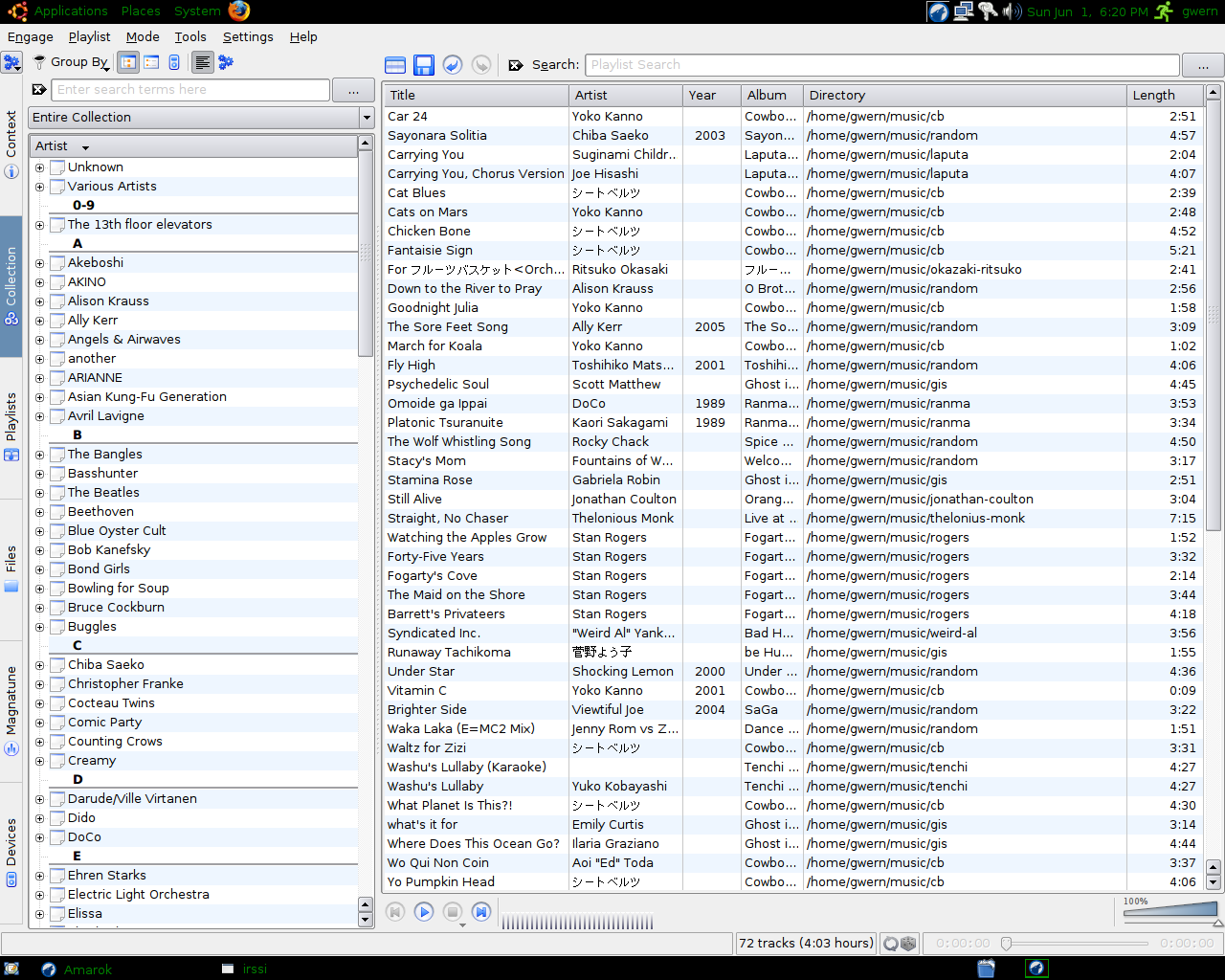Image resolution: width=1225 pixels, height=980 pixels.
Task: Click the trash icon in bottom panel
Action: [986, 969]
